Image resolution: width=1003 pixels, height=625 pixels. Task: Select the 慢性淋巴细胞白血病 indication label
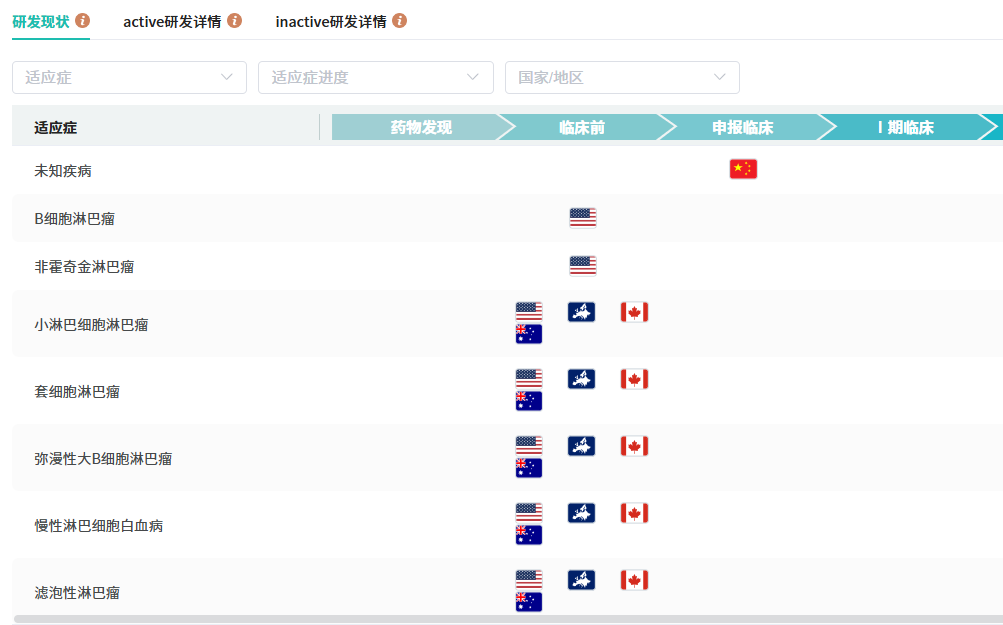99,526
